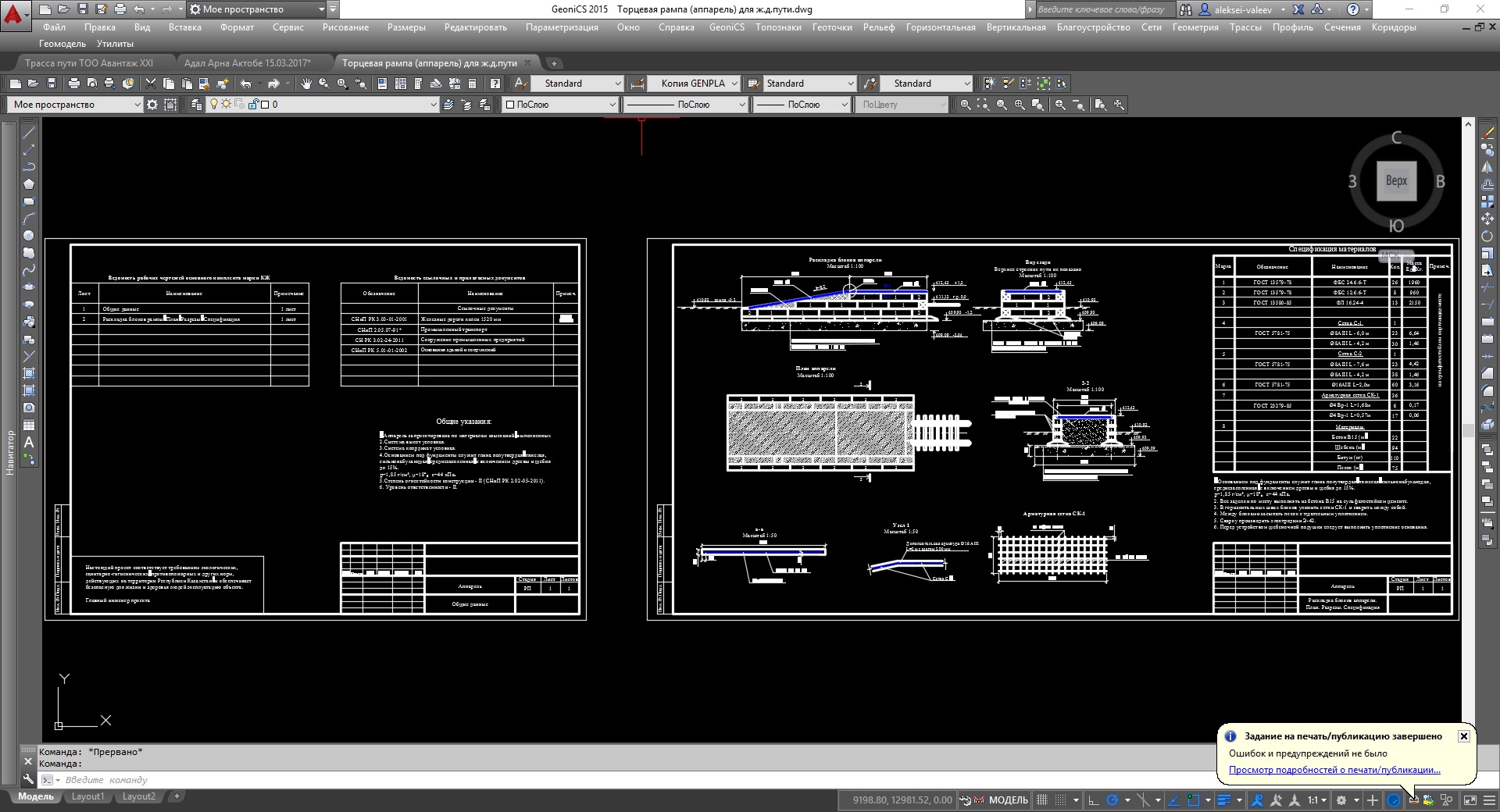Open the Адал Арна Актобе drawing tab

pyautogui.click(x=247, y=63)
